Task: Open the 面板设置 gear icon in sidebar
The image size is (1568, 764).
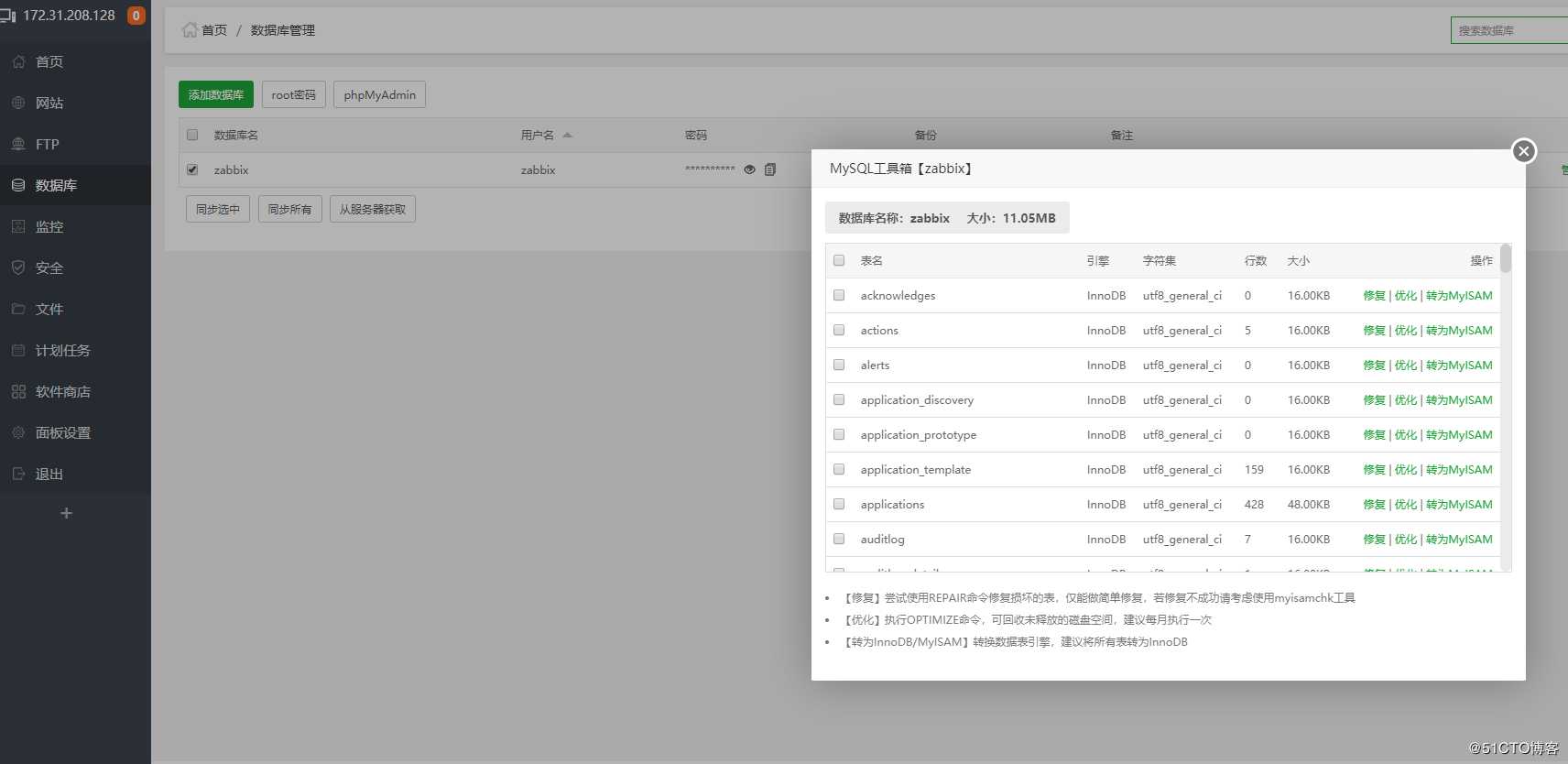Action: (18, 432)
